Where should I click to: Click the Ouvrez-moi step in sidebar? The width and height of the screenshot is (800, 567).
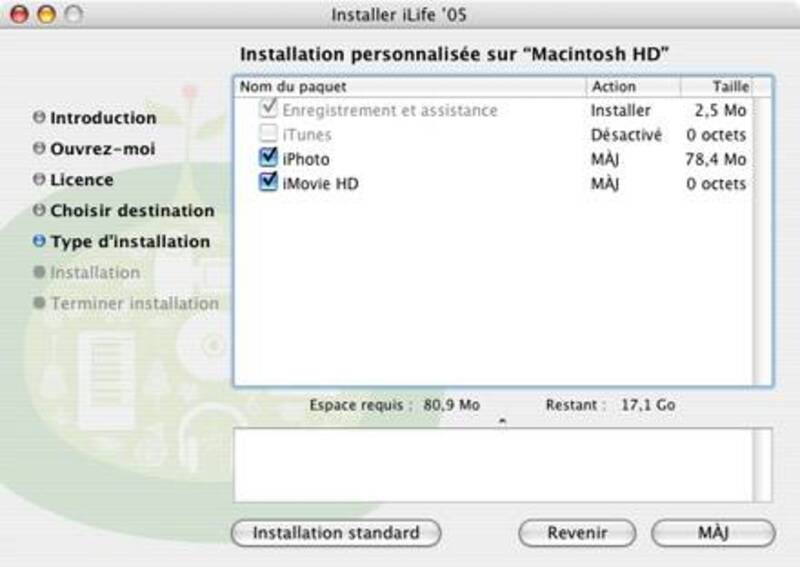[x=103, y=149]
